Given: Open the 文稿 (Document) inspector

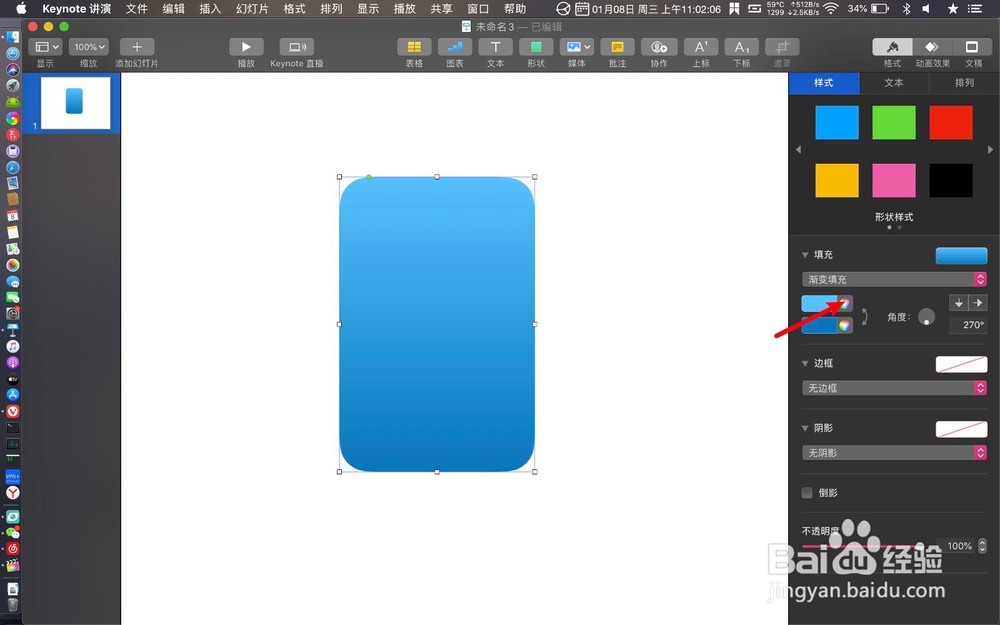Looking at the screenshot, I should point(971,47).
